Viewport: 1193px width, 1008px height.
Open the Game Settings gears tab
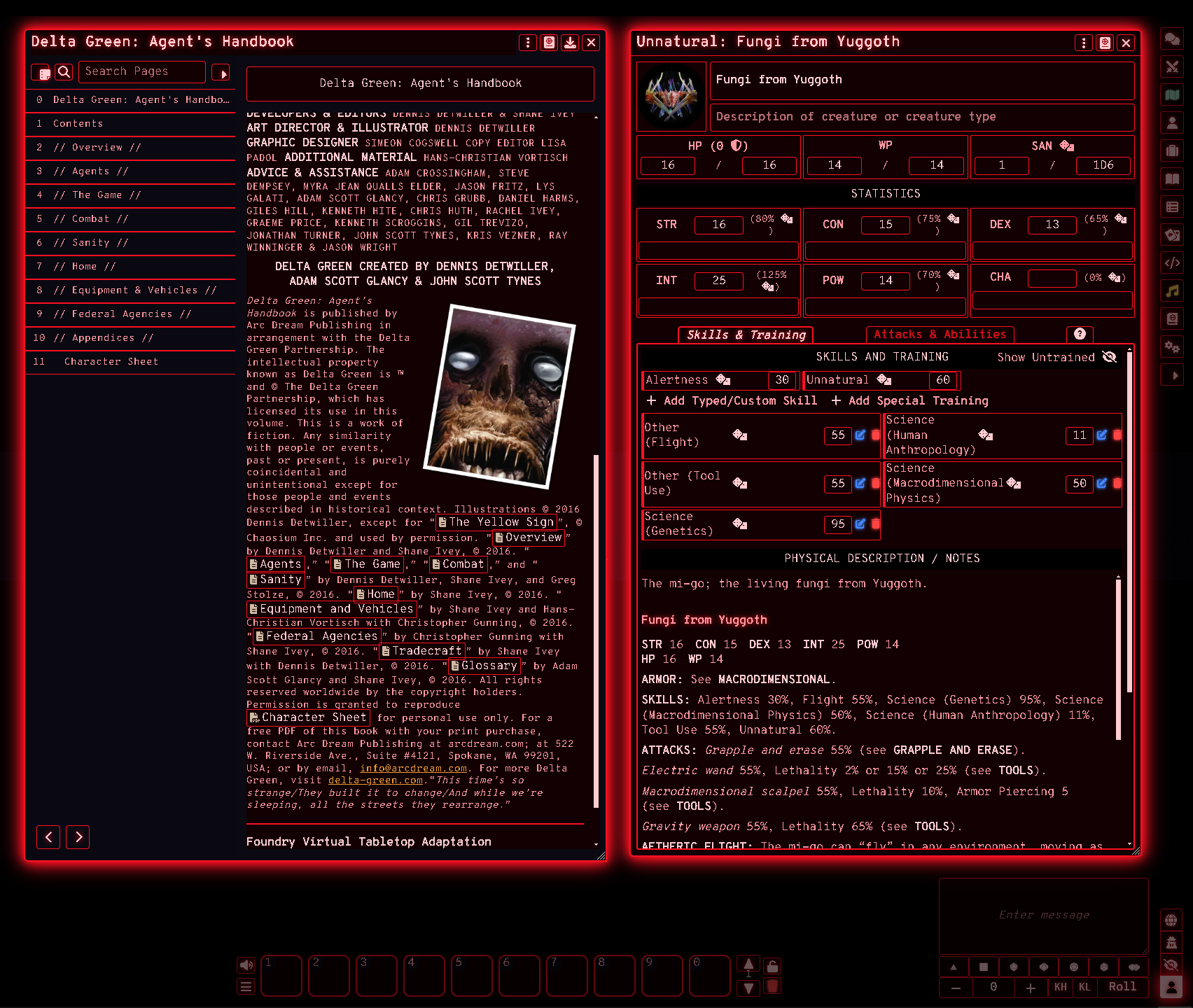point(1172,346)
